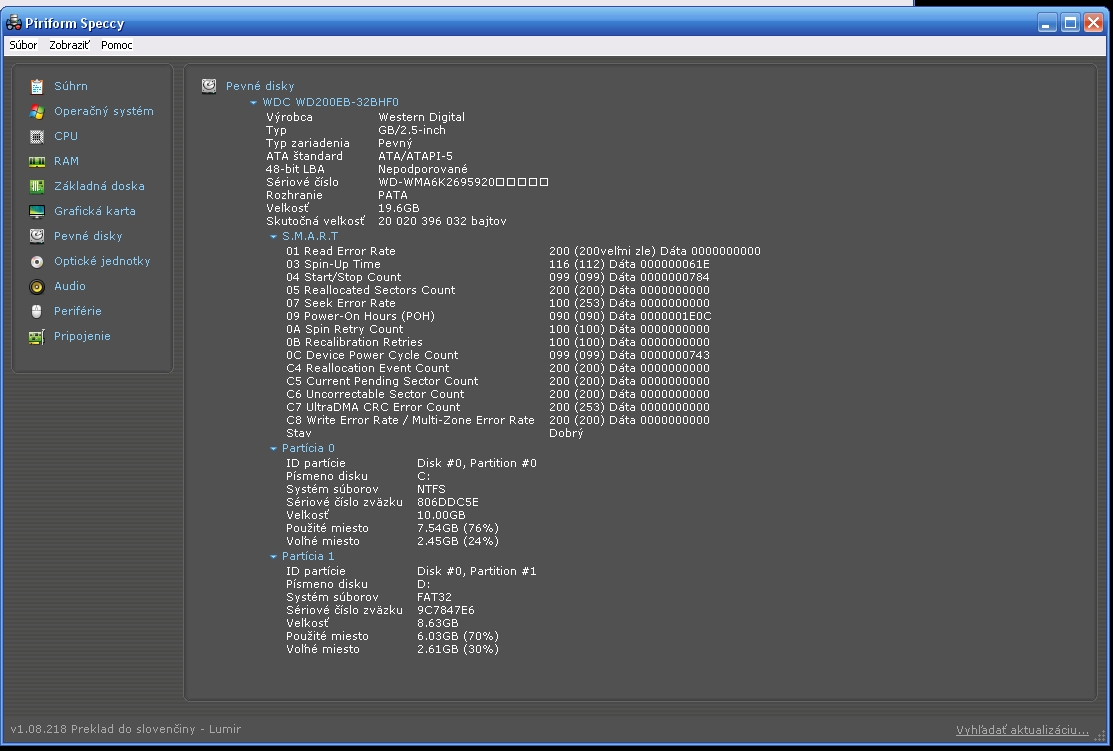Click the 01 Read Error Rate row
Viewport: 1113px width, 751px height.
(523, 251)
